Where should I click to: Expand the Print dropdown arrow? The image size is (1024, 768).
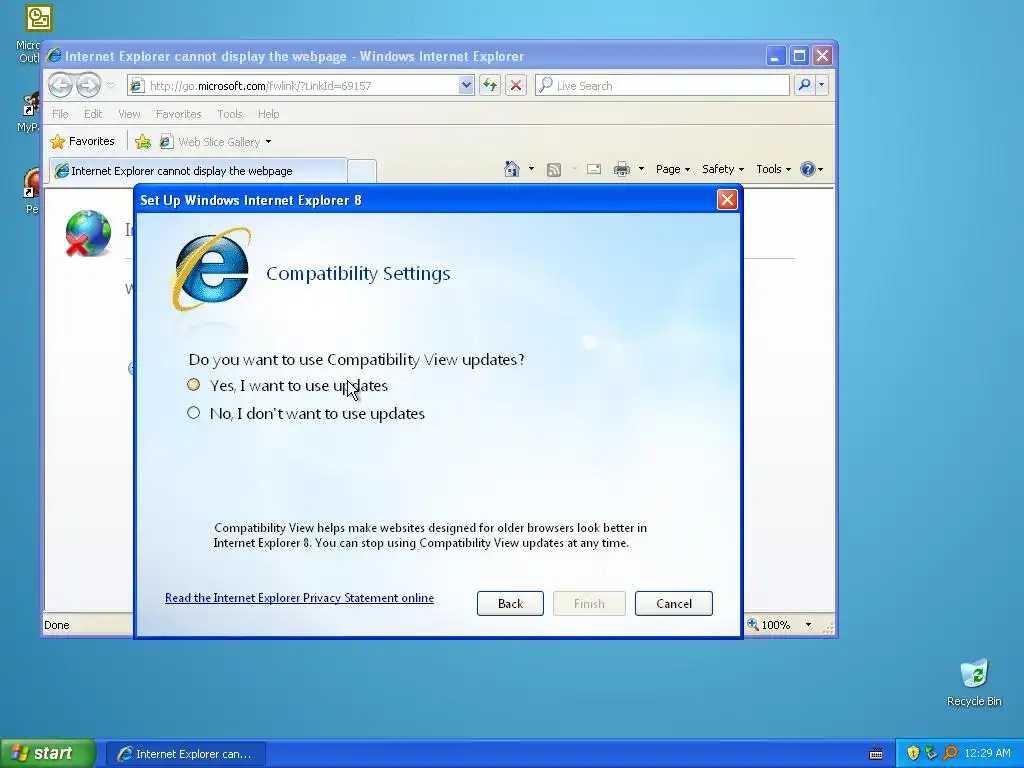(x=641, y=169)
